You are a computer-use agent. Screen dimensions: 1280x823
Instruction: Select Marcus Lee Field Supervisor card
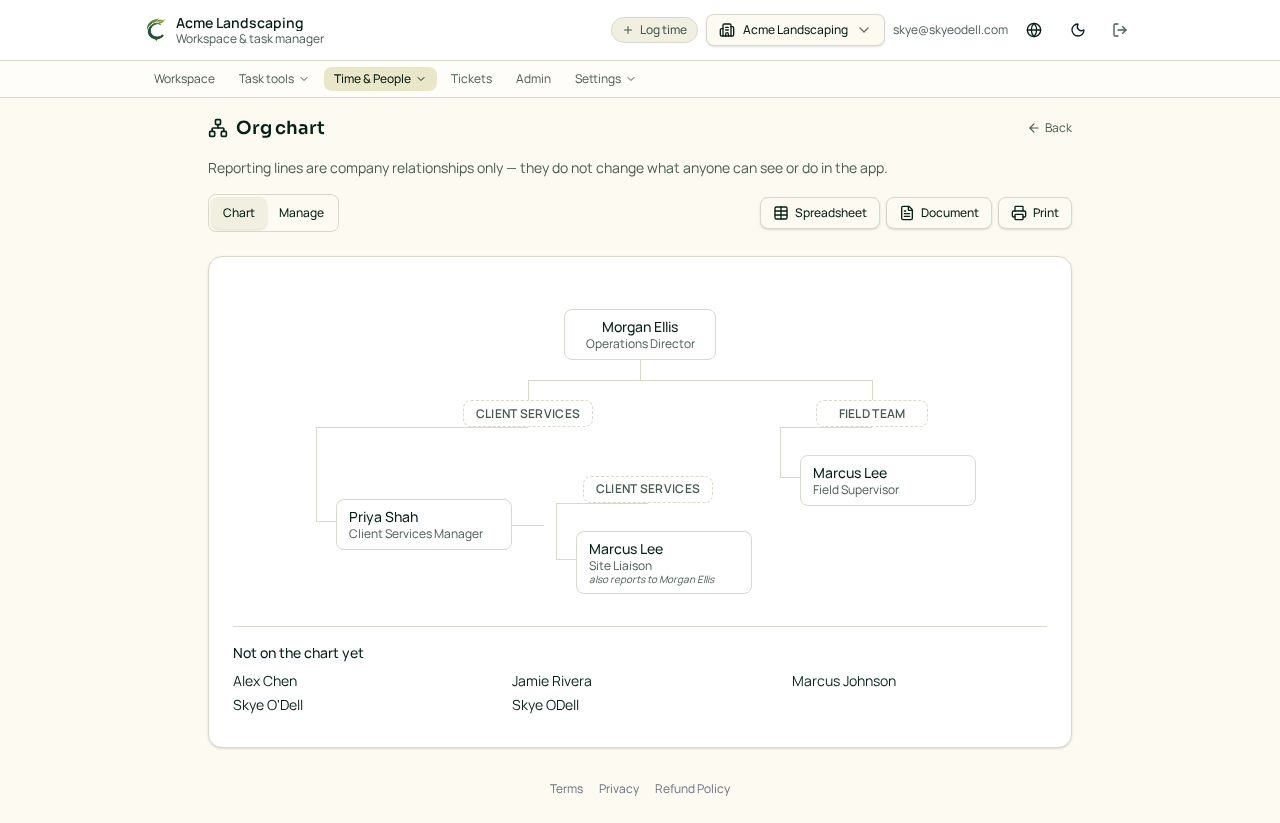click(x=888, y=481)
